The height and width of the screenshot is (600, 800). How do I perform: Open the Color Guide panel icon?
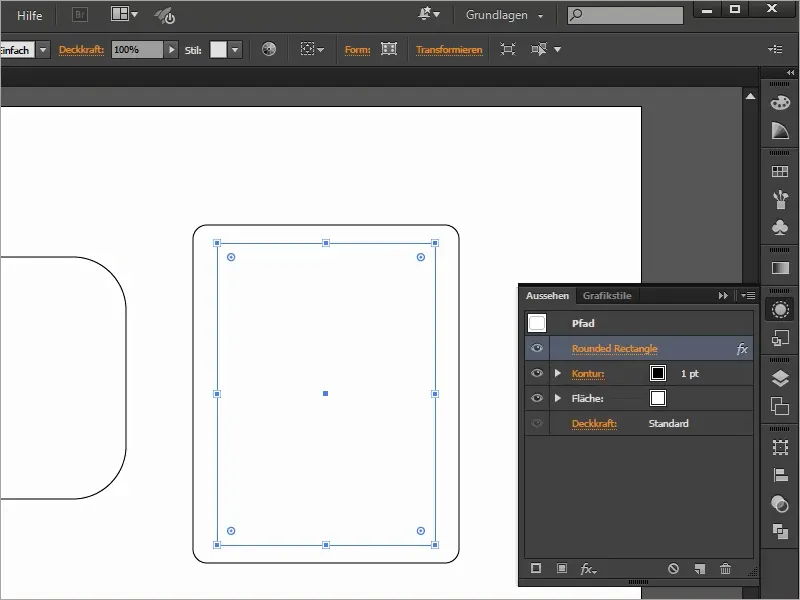point(780,131)
